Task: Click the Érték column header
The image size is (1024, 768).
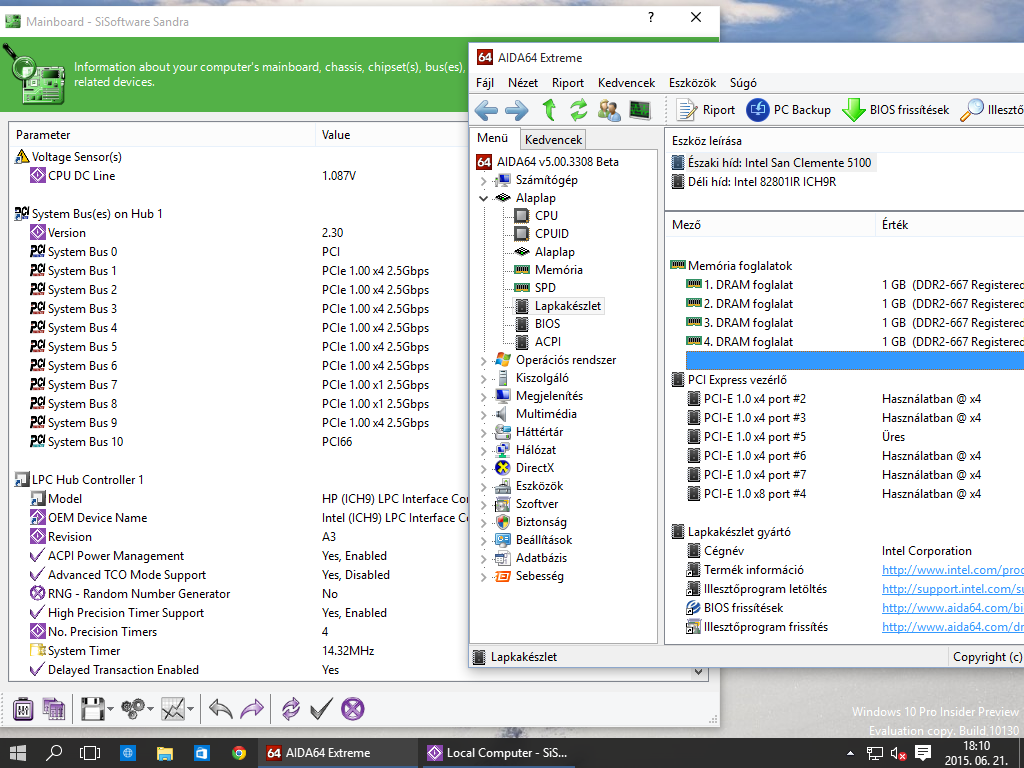Action: (949, 225)
